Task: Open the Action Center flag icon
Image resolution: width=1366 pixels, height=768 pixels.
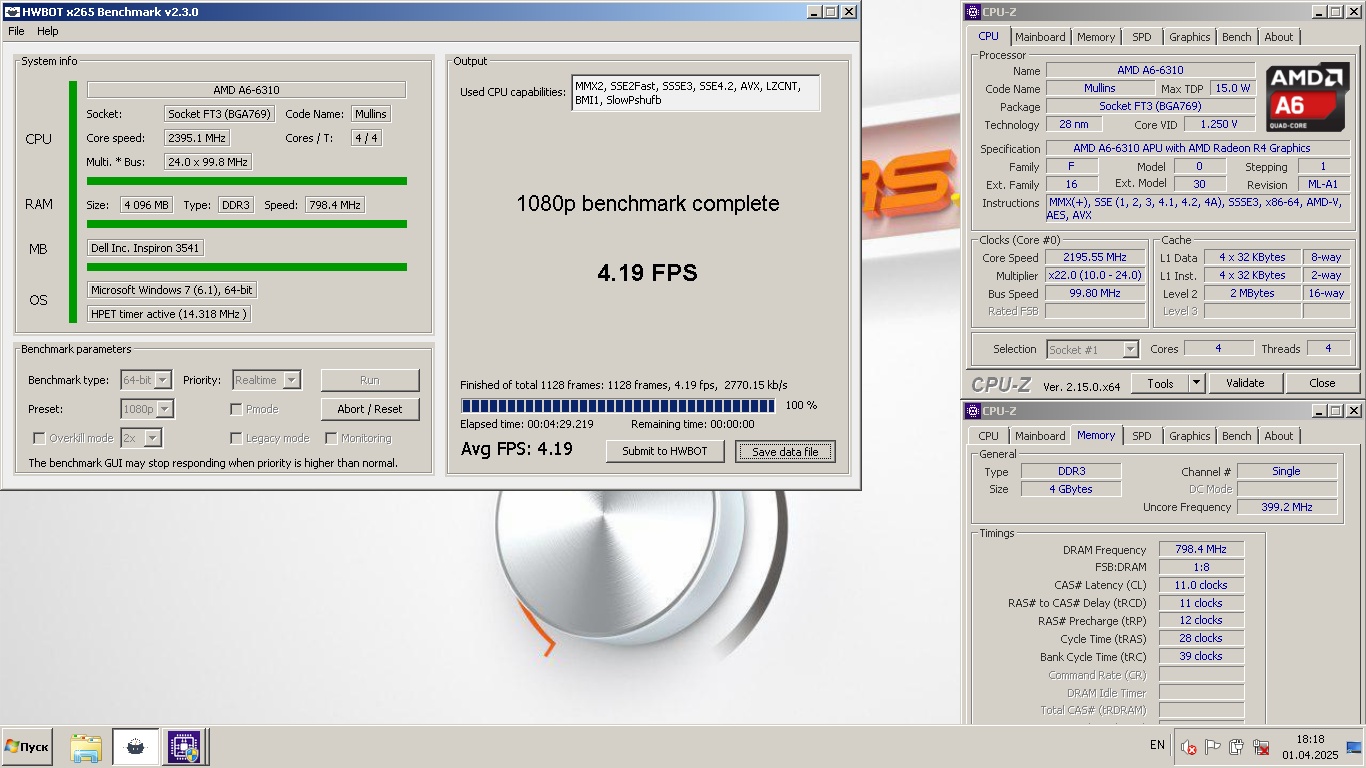Action: click(1213, 747)
